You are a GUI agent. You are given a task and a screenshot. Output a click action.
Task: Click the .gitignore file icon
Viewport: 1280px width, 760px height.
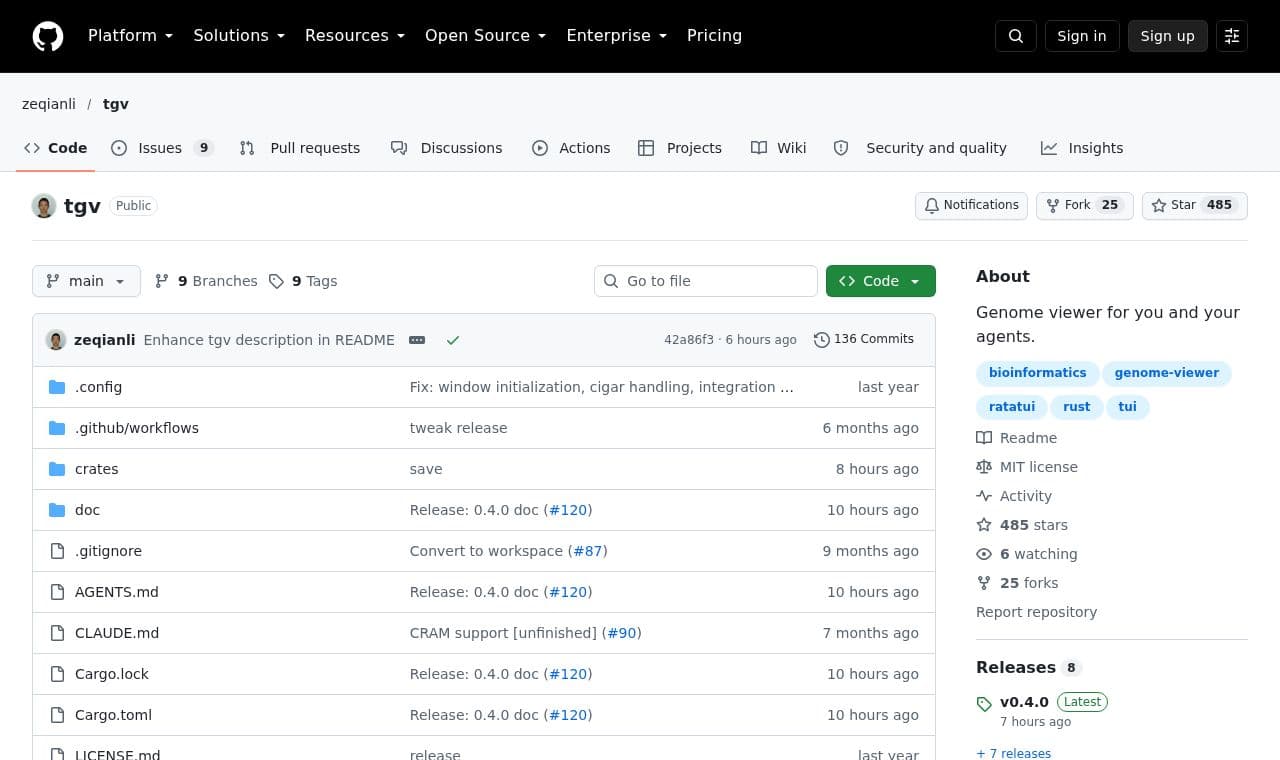pyautogui.click(x=57, y=551)
